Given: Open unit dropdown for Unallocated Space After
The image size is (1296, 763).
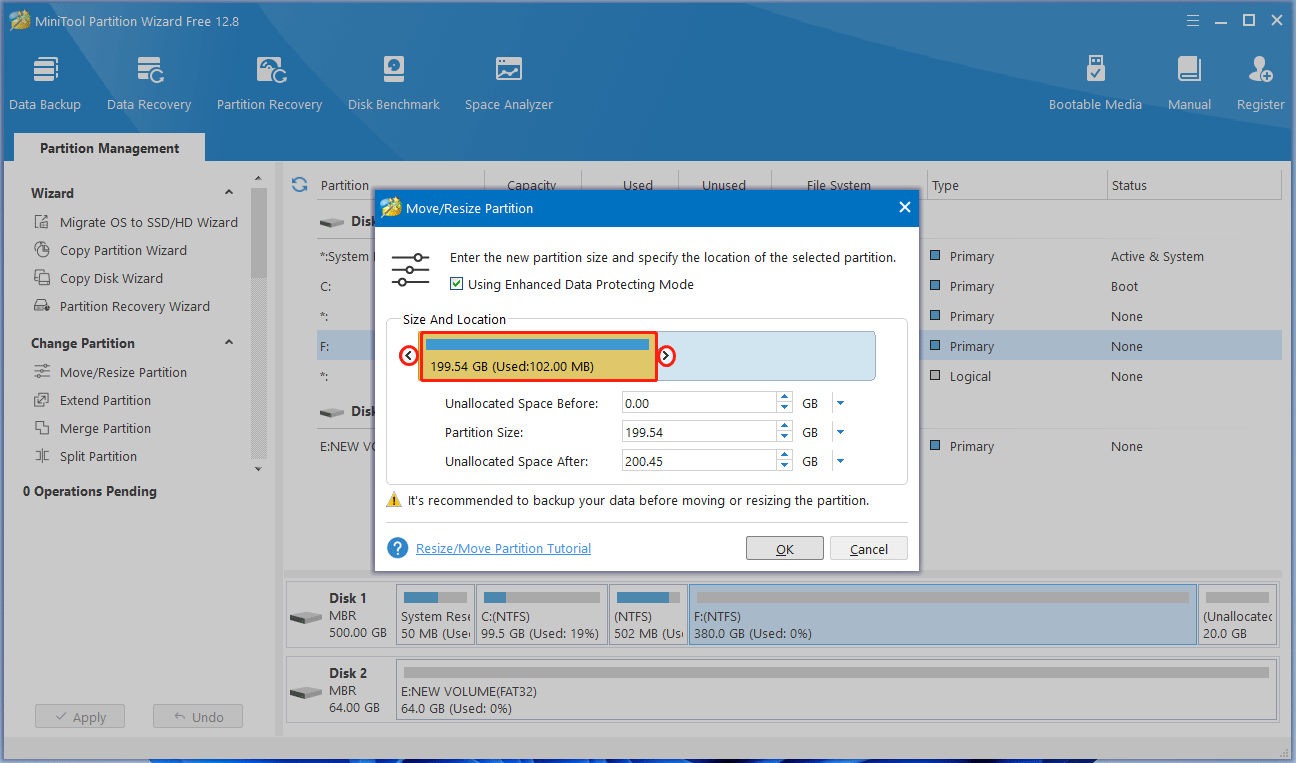Looking at the screenshot, I should [x=840, y=461].
